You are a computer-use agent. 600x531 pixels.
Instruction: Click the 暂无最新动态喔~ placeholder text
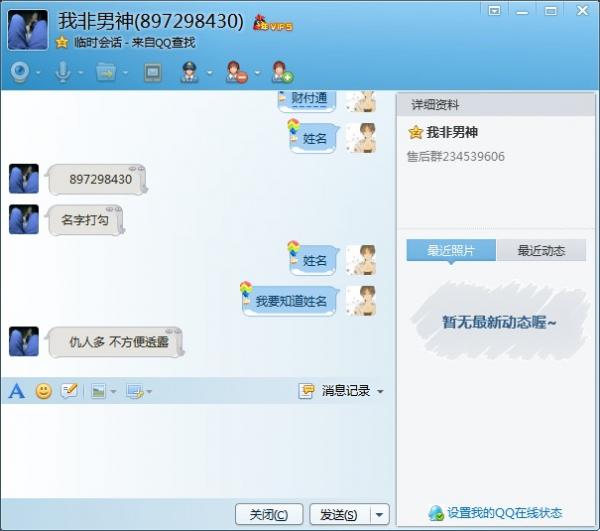pyautogui.click(x=499, y=322)
